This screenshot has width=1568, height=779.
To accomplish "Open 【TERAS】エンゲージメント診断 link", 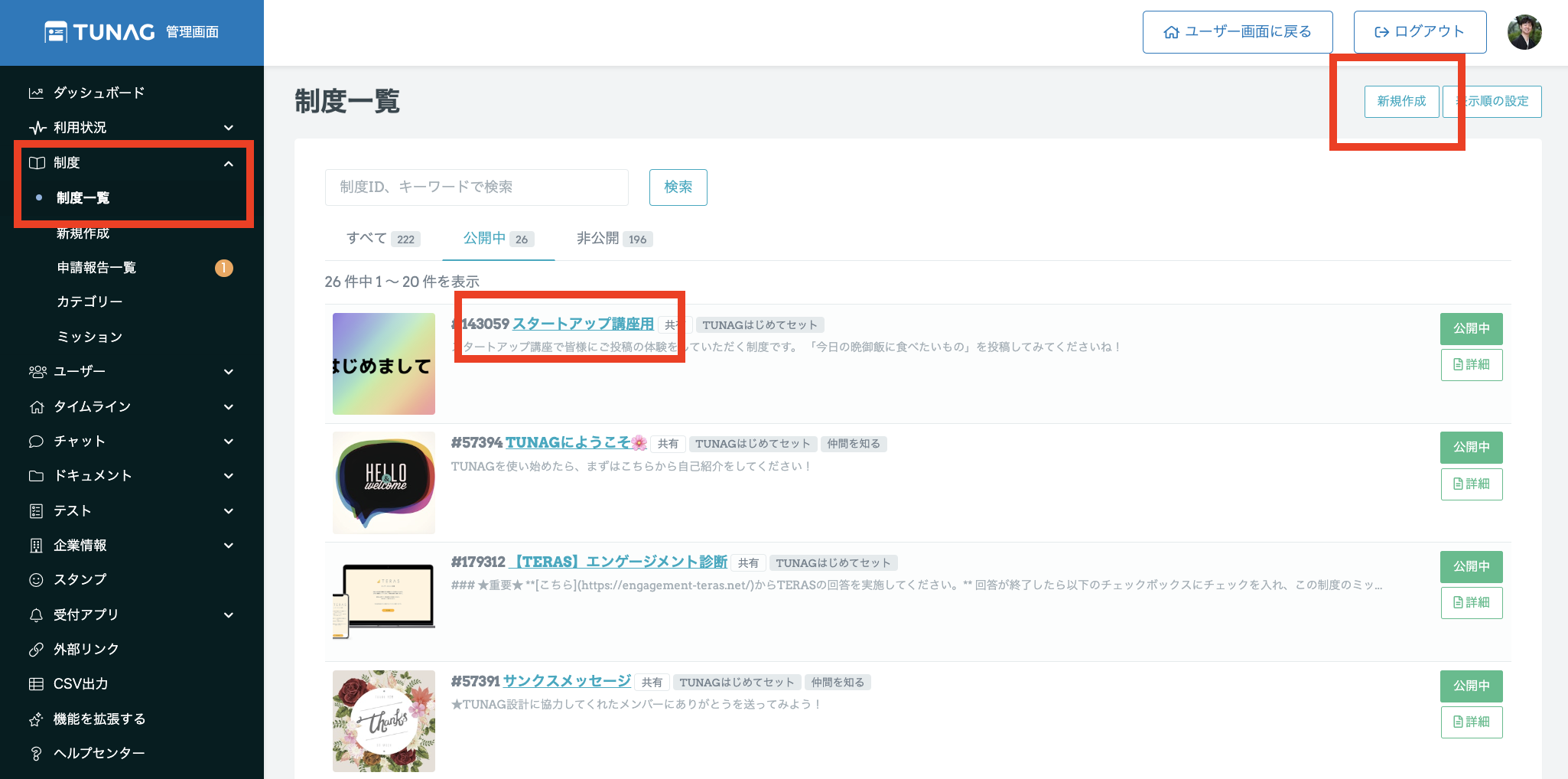I will (618, 562).
